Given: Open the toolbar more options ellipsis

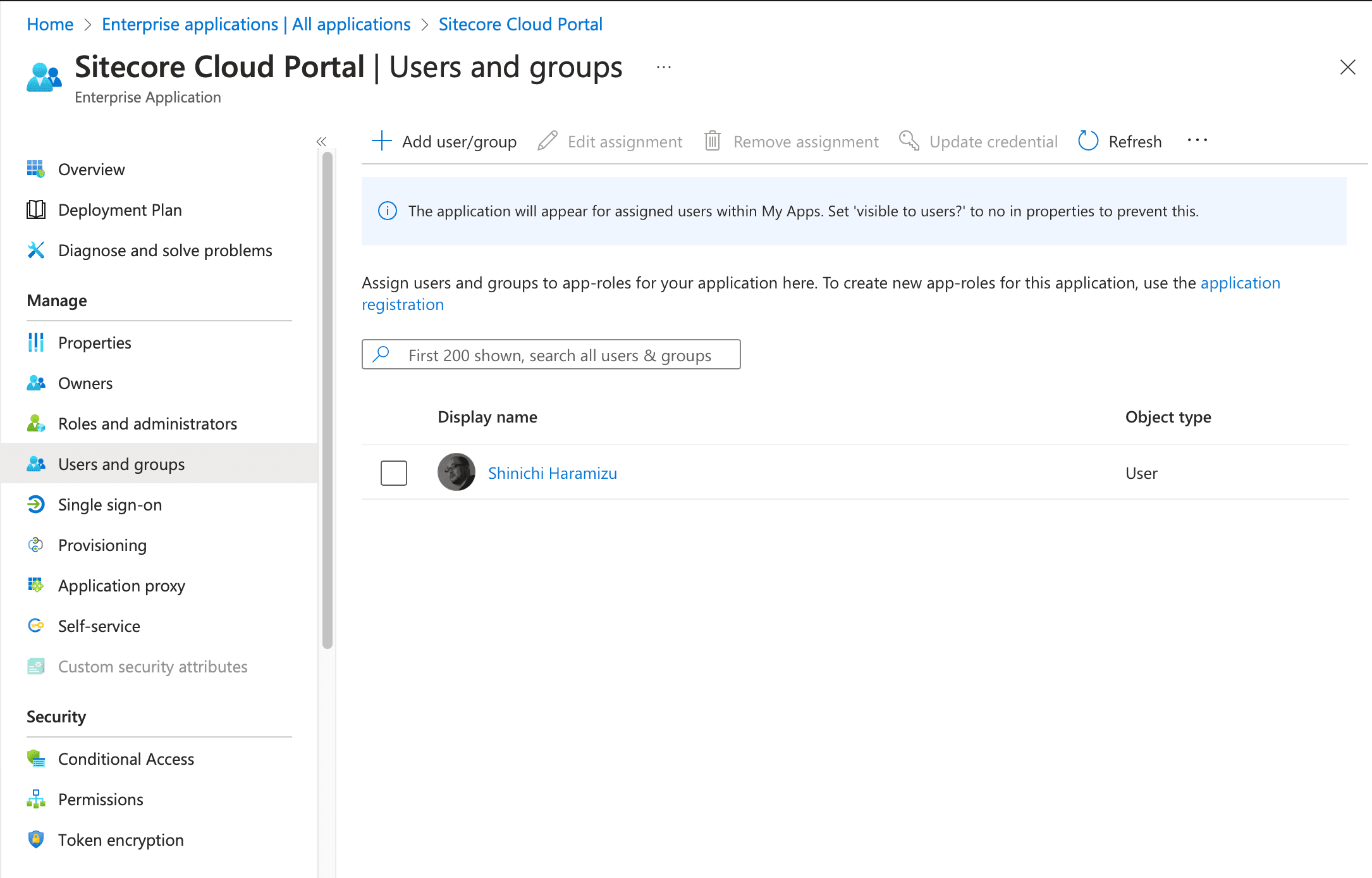Looking at the screenshot, I should click(1197, 140).
